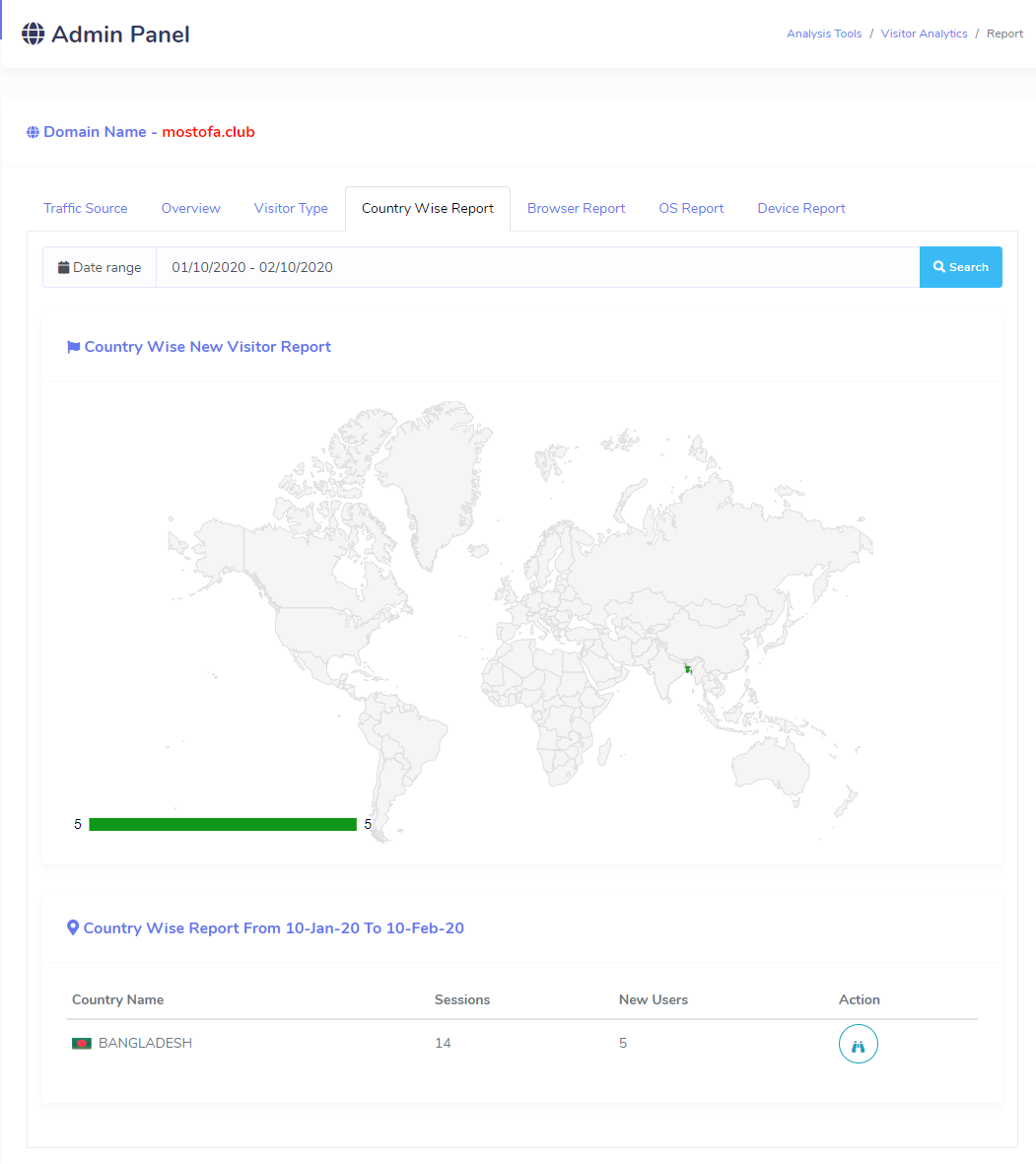Viewport: 1036px width, 1164px height.
Task: Click Bangladesh highlighted green on the world map
Action: 688,669
